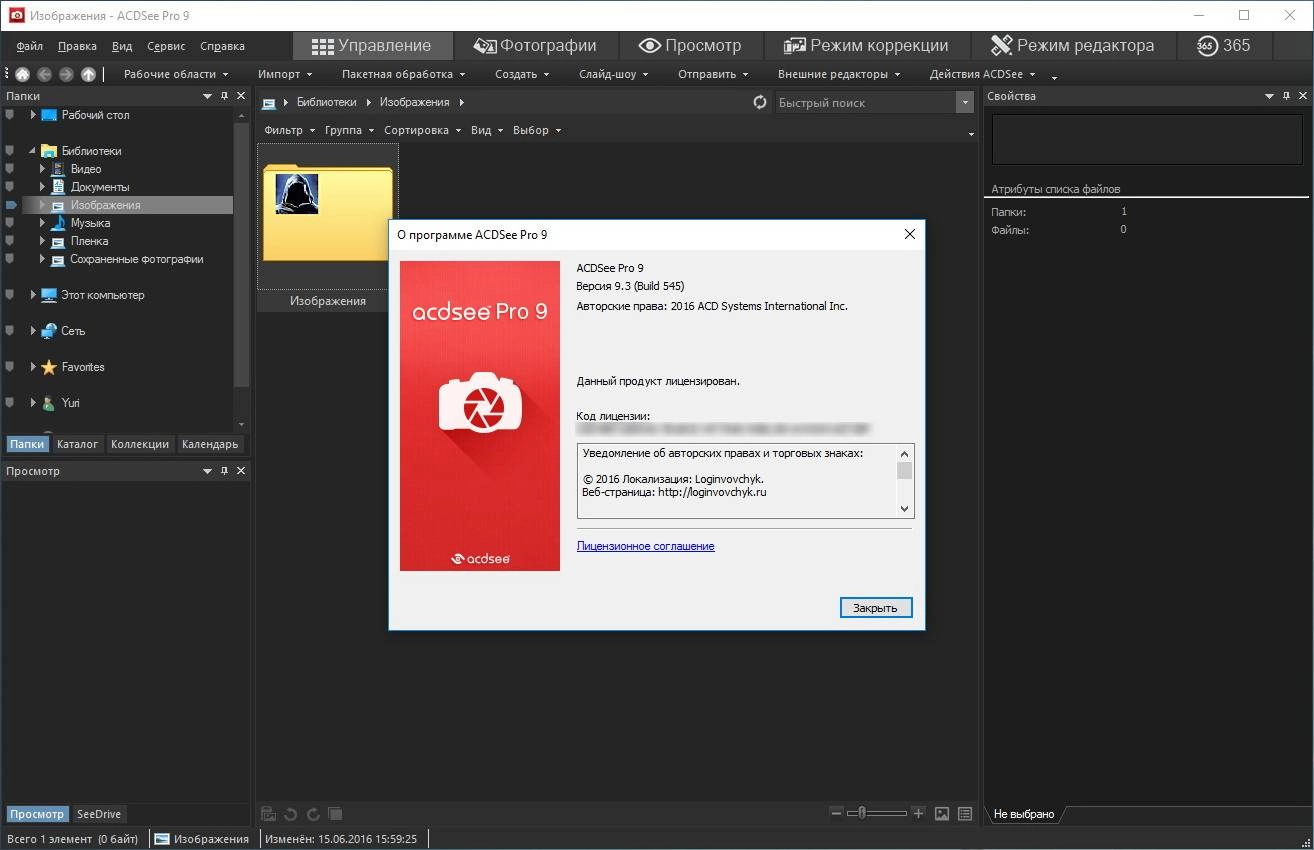Pin the Просмотр panel
Viewport: 1314px width, 850px height.
pyautogui.click(x=225, y=471)
